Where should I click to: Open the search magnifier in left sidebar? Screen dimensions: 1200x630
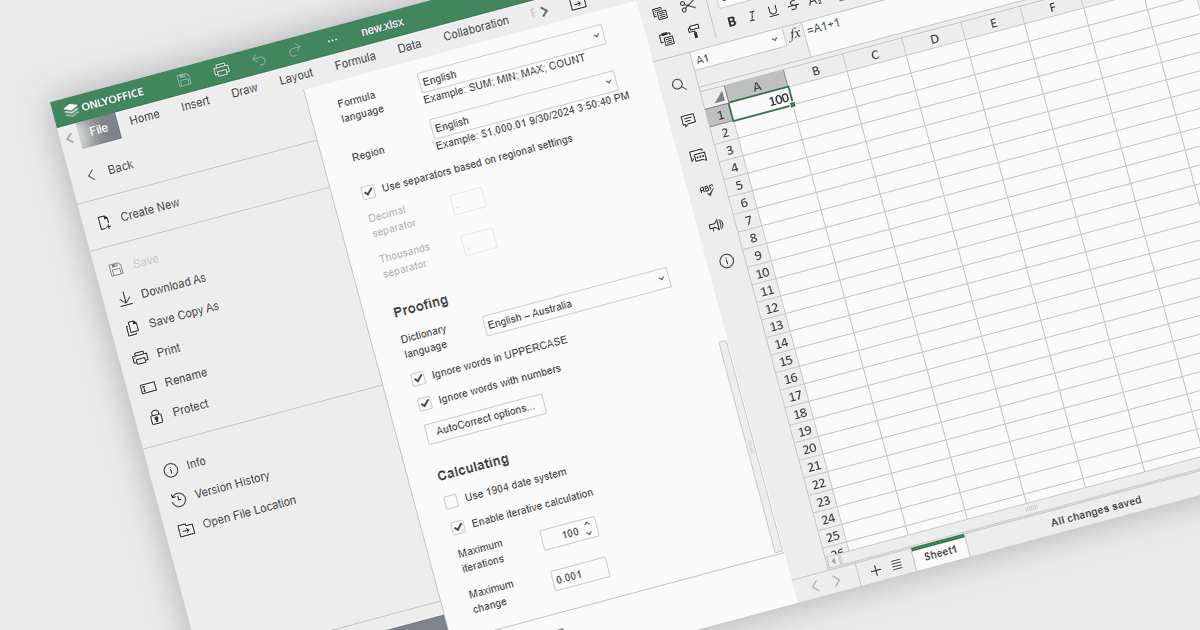click(679, 85)
